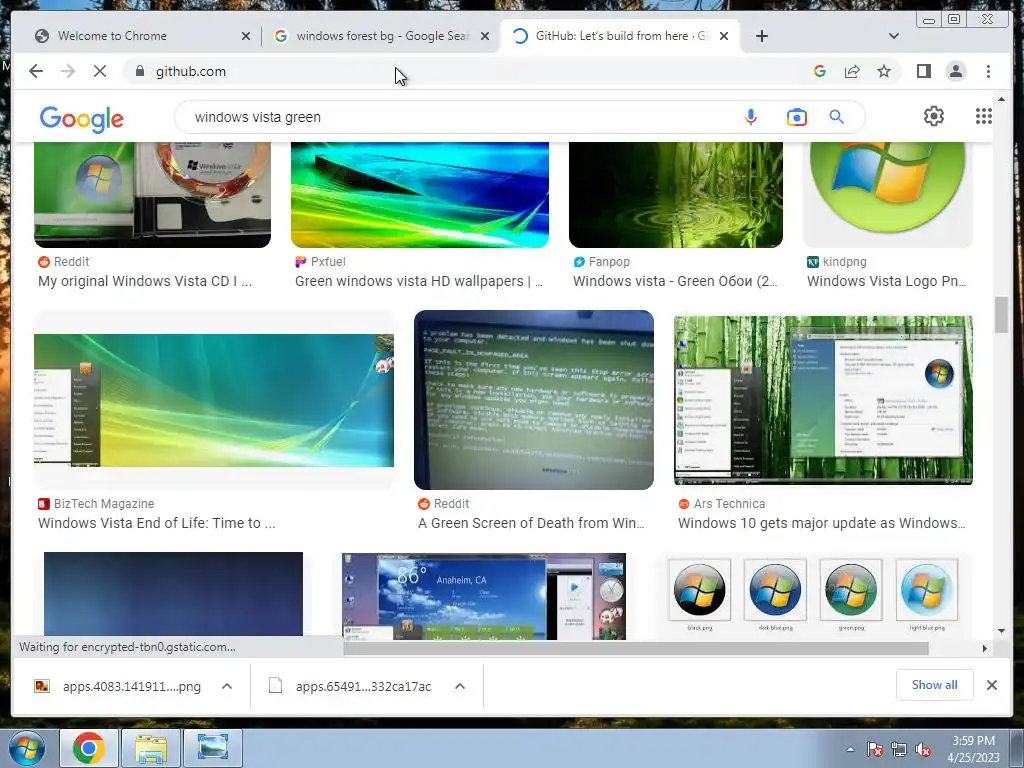Open the Windows Start menu
The image size is (1024, 768).
pyautogui.click(x=27, y=748)
